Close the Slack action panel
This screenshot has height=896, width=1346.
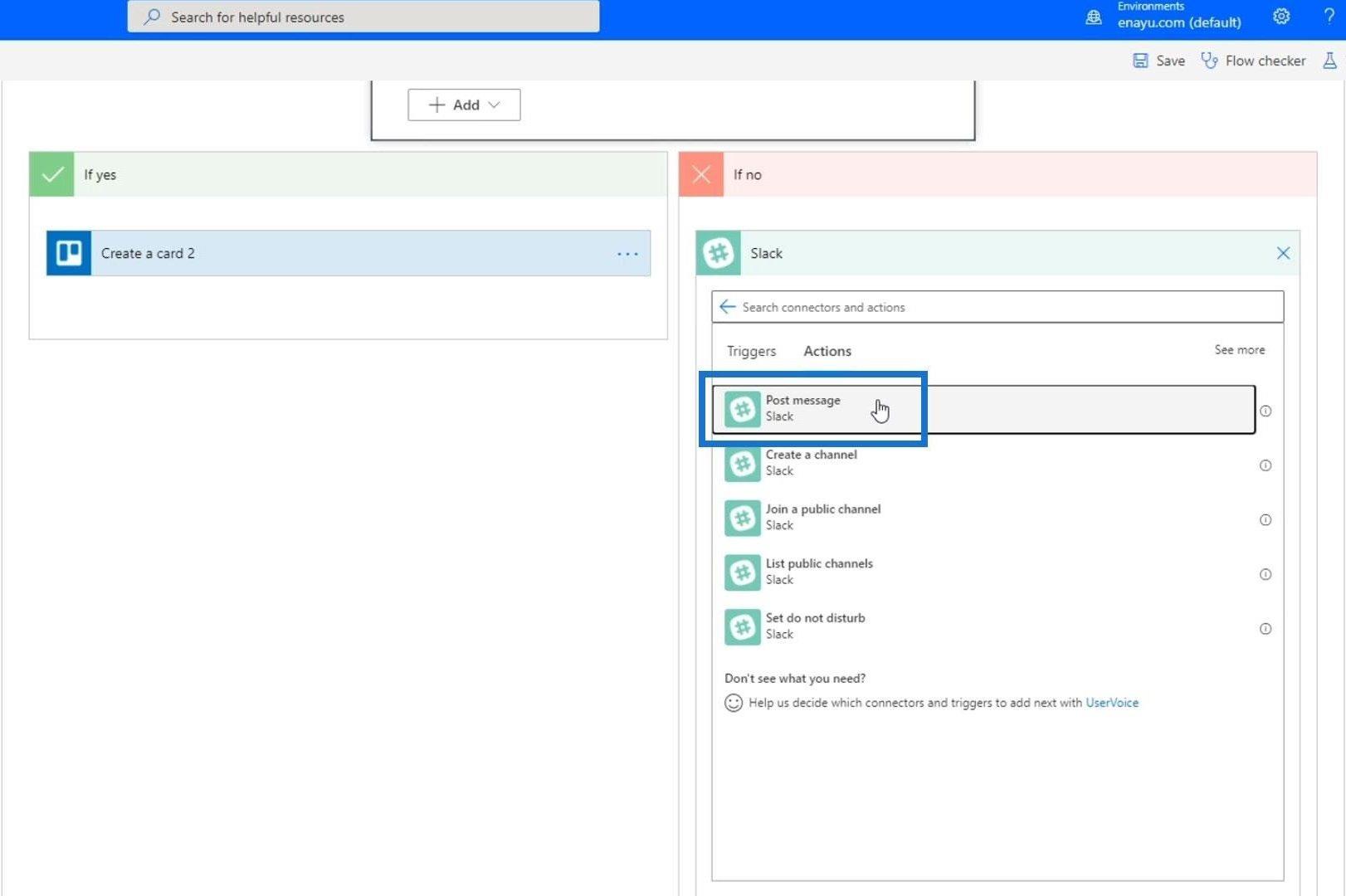(1283, 253)
